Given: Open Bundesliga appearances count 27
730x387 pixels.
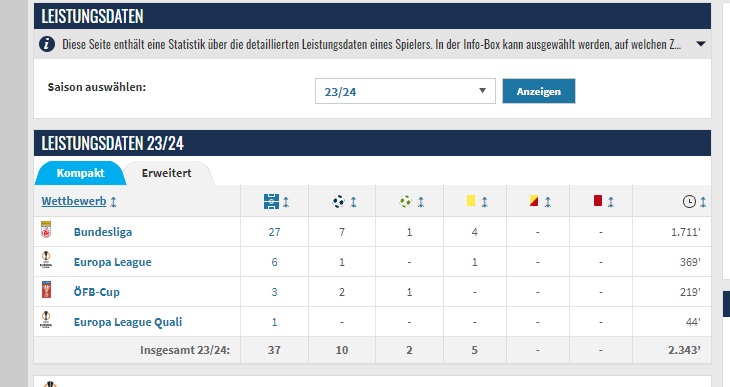Looking at the screenshot, I should [x=274, y=232].
